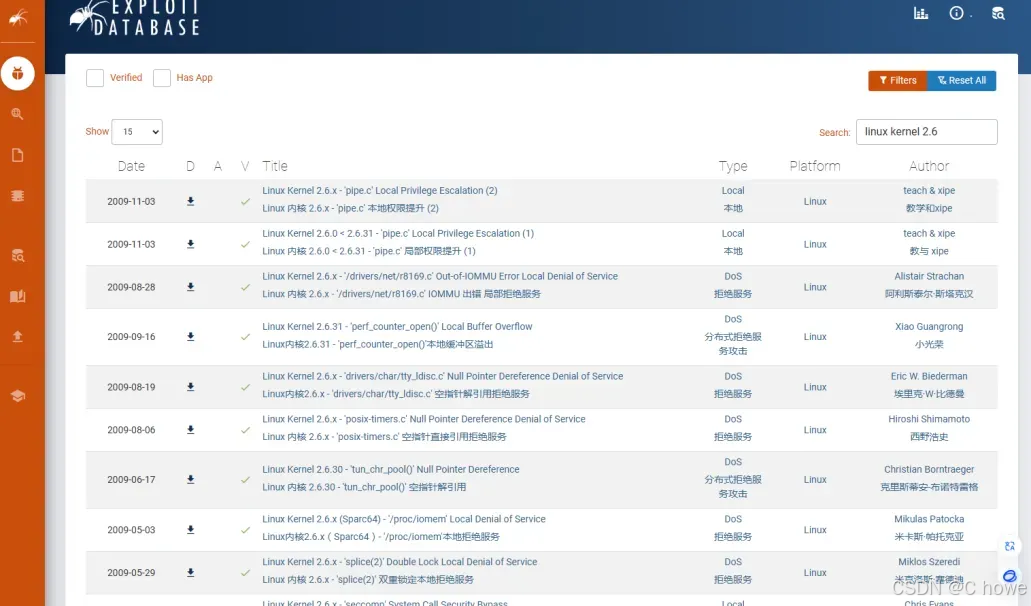Open r8169.c Out-of-IOMMU Error link
Viewport: 1031px width, 606px height.
439,276
